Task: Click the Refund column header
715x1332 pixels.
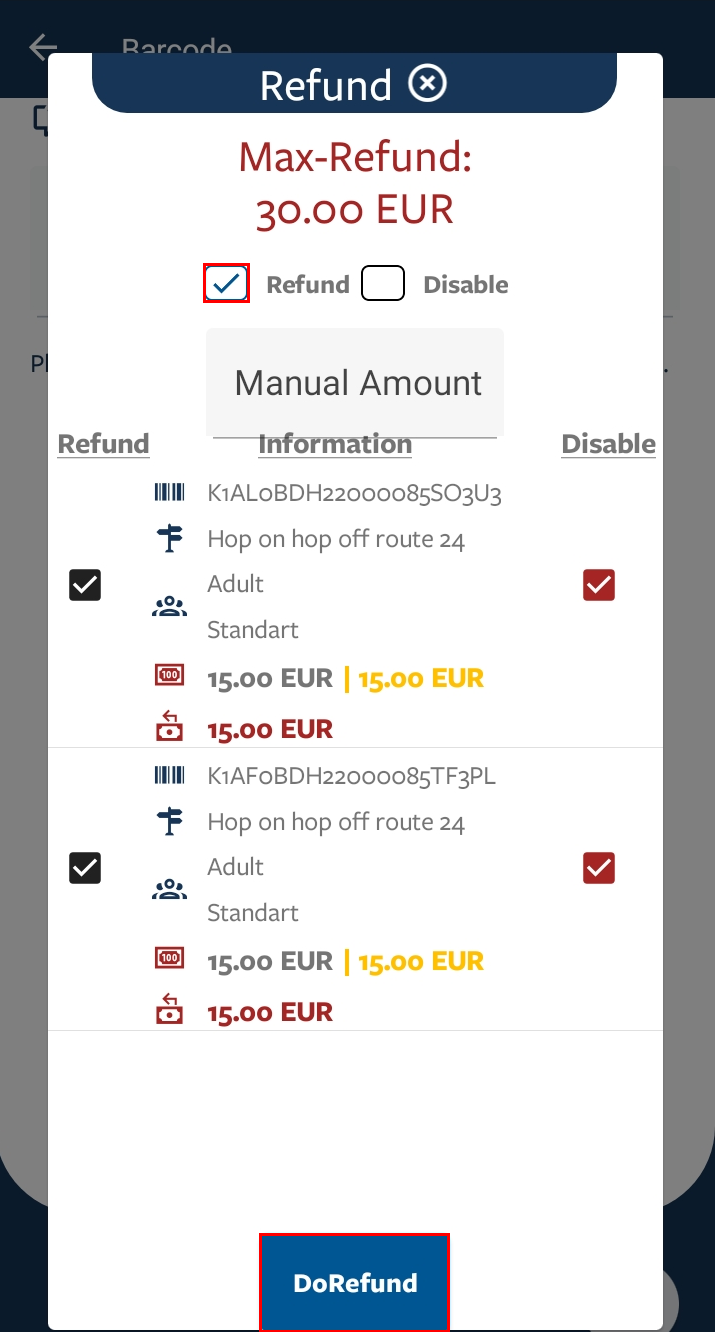Action: [x=103, y=444]
